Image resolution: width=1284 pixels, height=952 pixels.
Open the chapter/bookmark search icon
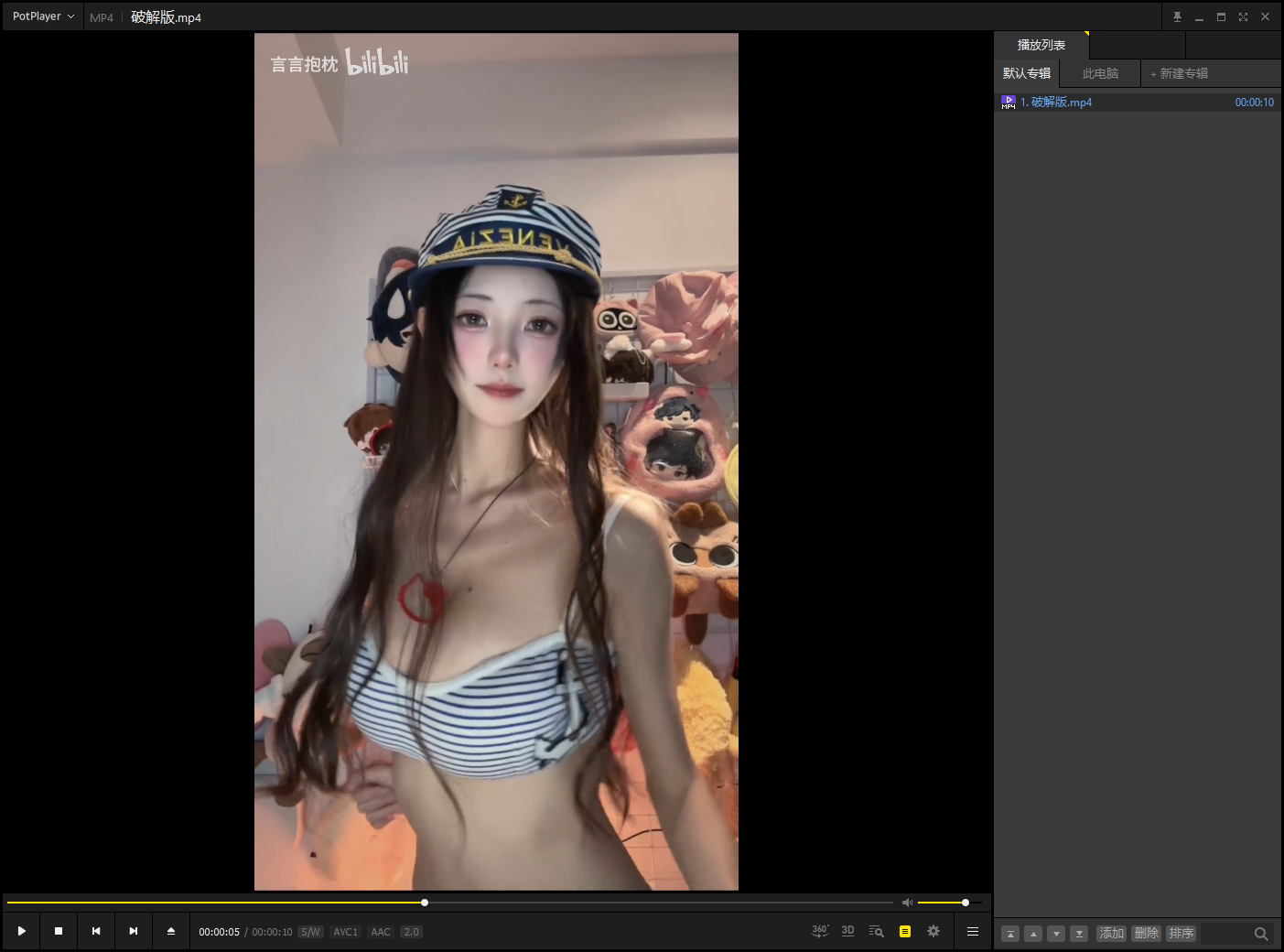click(876, 931)
